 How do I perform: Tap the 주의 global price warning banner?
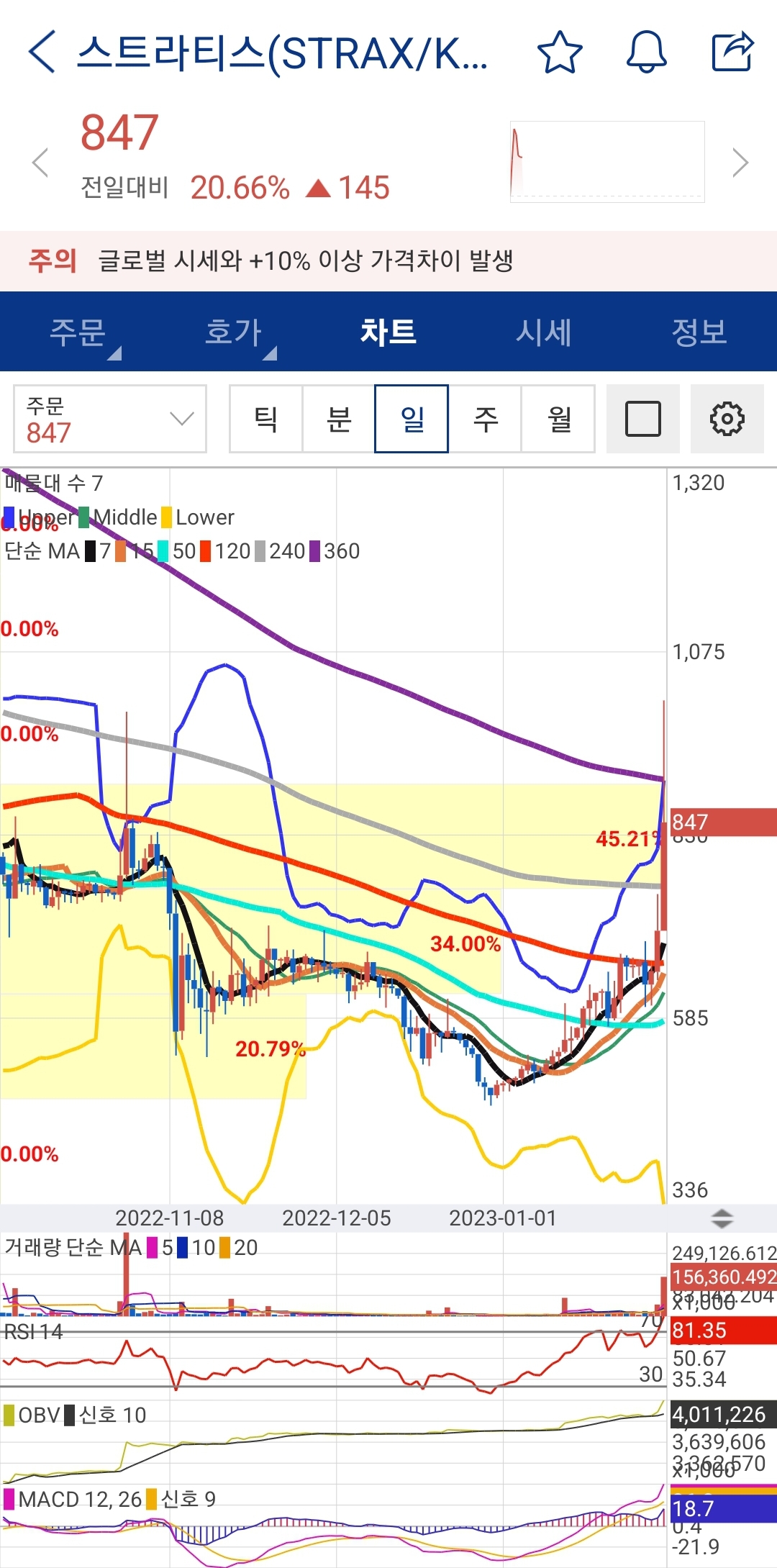[x=388, y=260]
